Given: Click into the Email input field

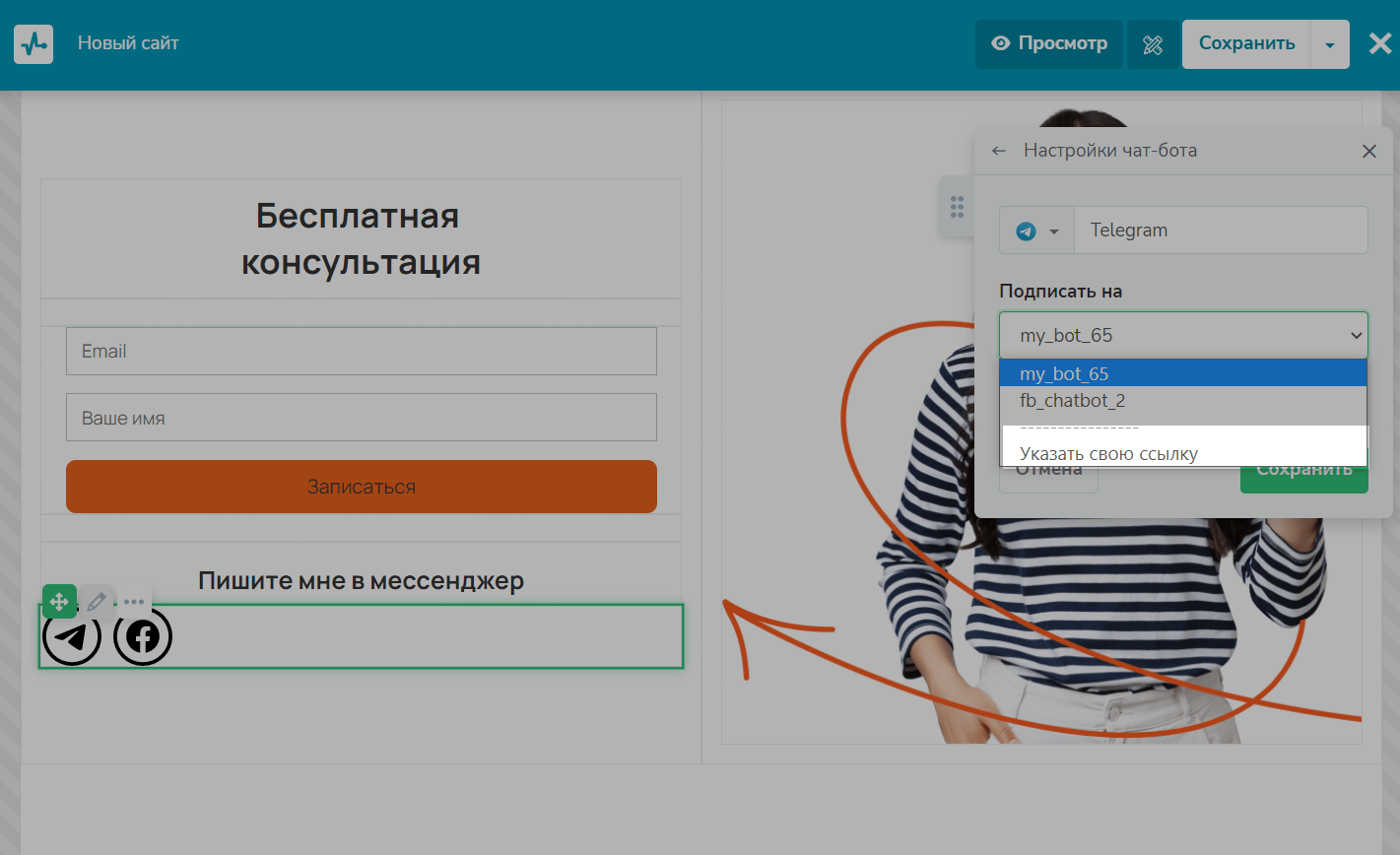Looking at the screenshot, I should (x=362, y=352).
